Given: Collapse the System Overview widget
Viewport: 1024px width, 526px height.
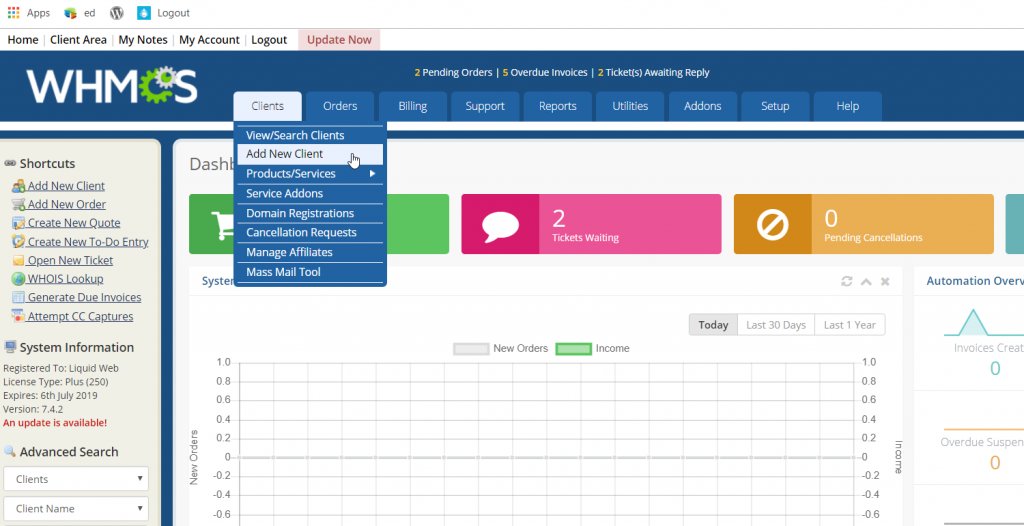Looking at the screenshot, I should tap(866, 282).
